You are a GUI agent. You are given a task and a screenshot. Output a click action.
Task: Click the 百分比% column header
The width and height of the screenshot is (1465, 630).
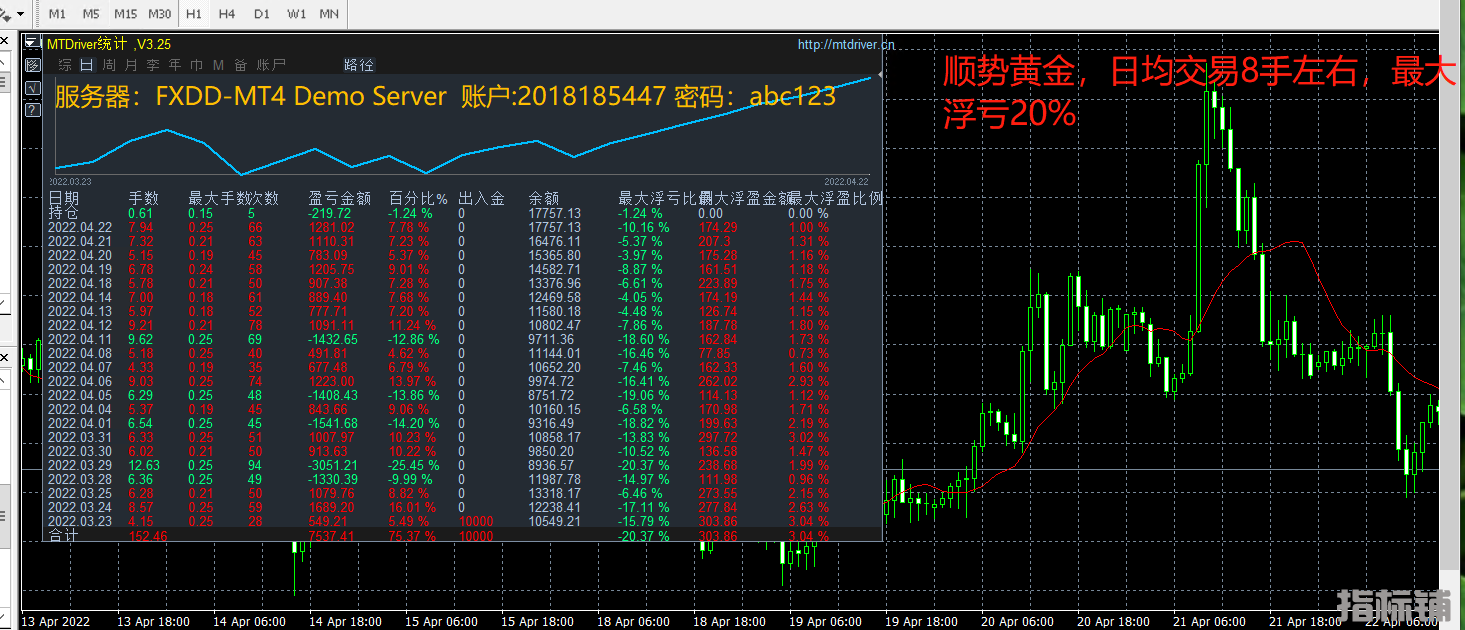(x=418, y=198)
